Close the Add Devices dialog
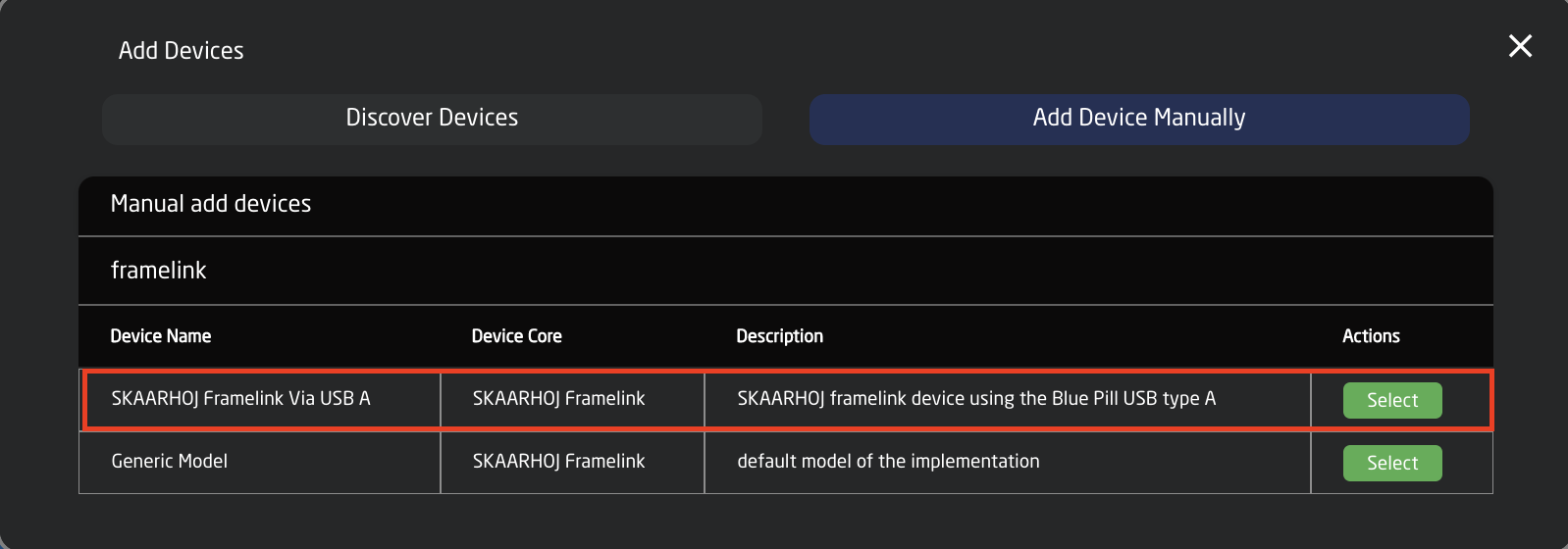 1520,46
